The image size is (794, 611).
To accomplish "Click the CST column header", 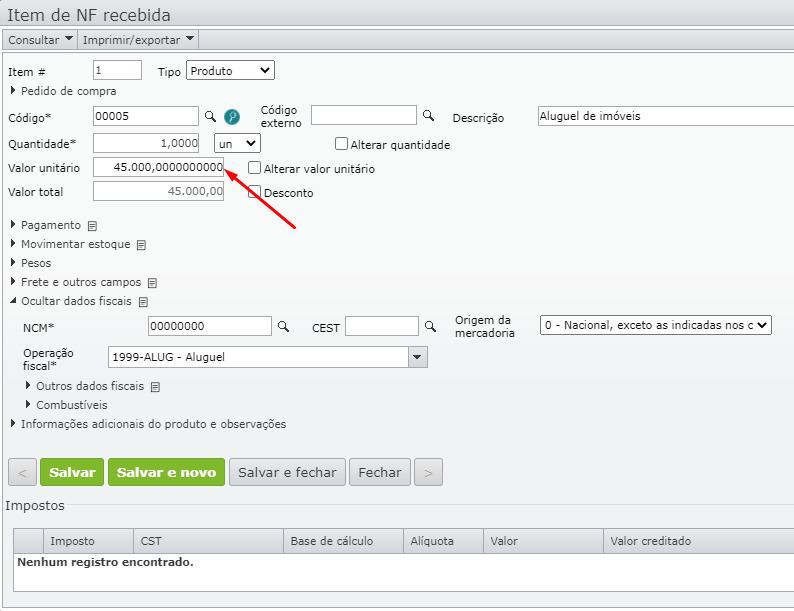I will click(209, 541).
